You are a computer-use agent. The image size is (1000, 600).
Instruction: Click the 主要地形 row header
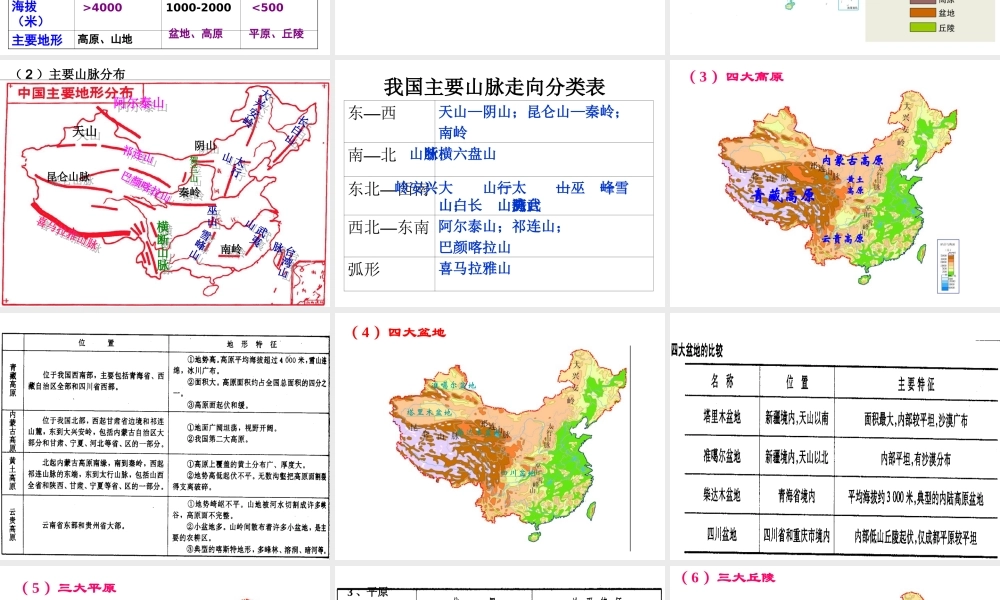(37, 40)
